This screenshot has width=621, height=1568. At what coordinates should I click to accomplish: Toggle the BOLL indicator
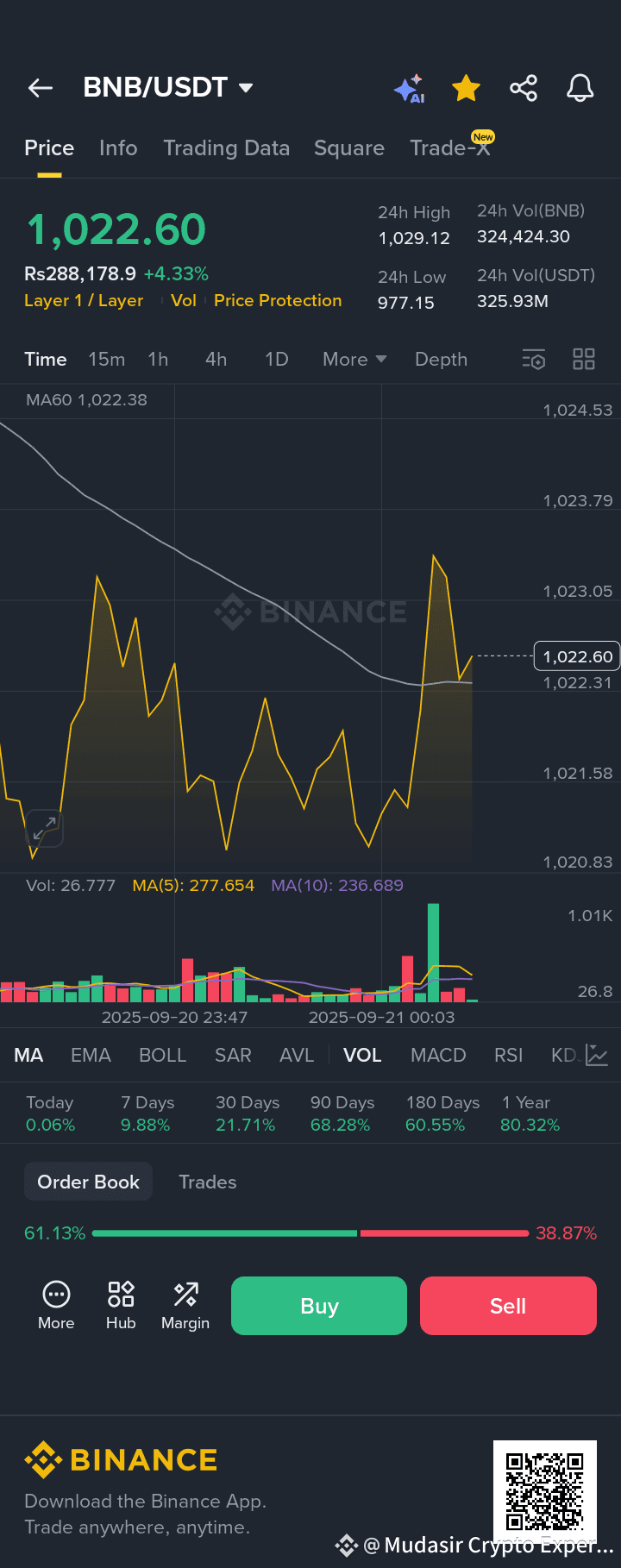tap(163, 1055)
